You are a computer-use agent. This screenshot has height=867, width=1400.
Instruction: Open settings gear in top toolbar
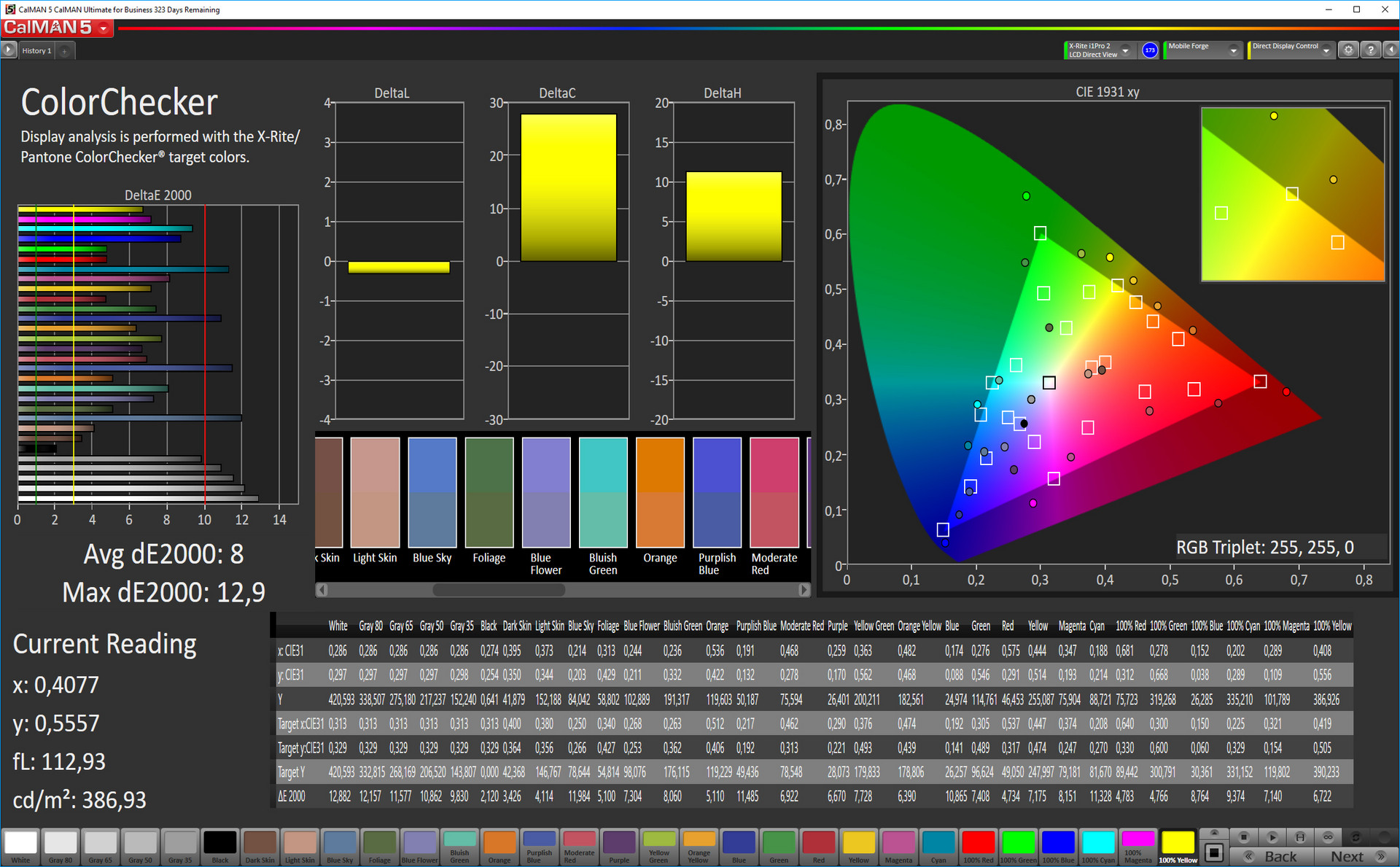1349,50
